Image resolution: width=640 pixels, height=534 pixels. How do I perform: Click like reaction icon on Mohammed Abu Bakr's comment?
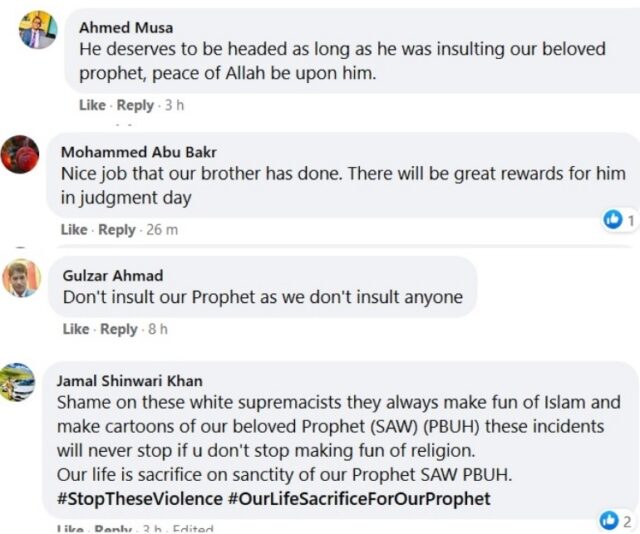pos(613,219)
